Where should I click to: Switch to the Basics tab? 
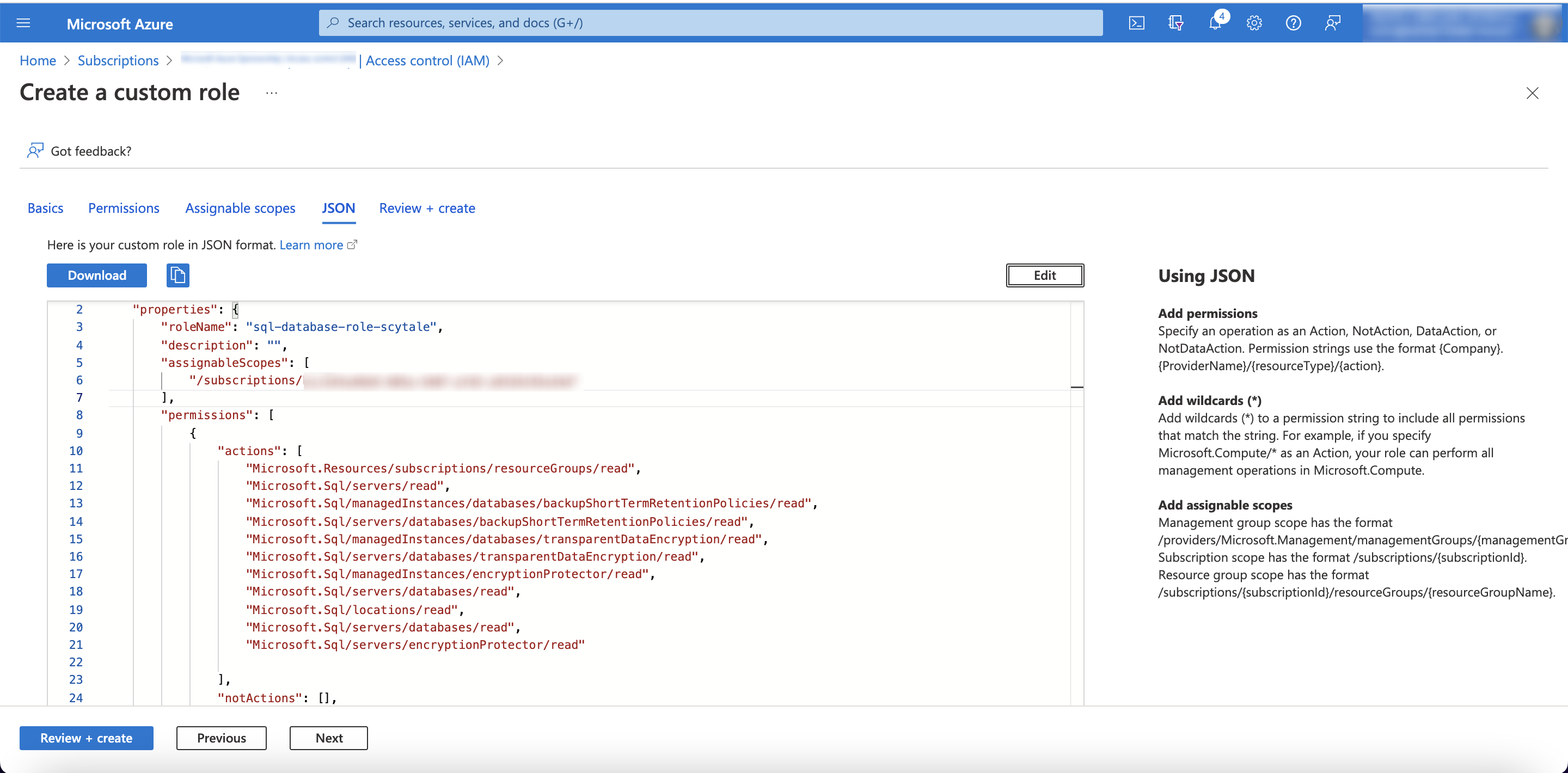45,208
